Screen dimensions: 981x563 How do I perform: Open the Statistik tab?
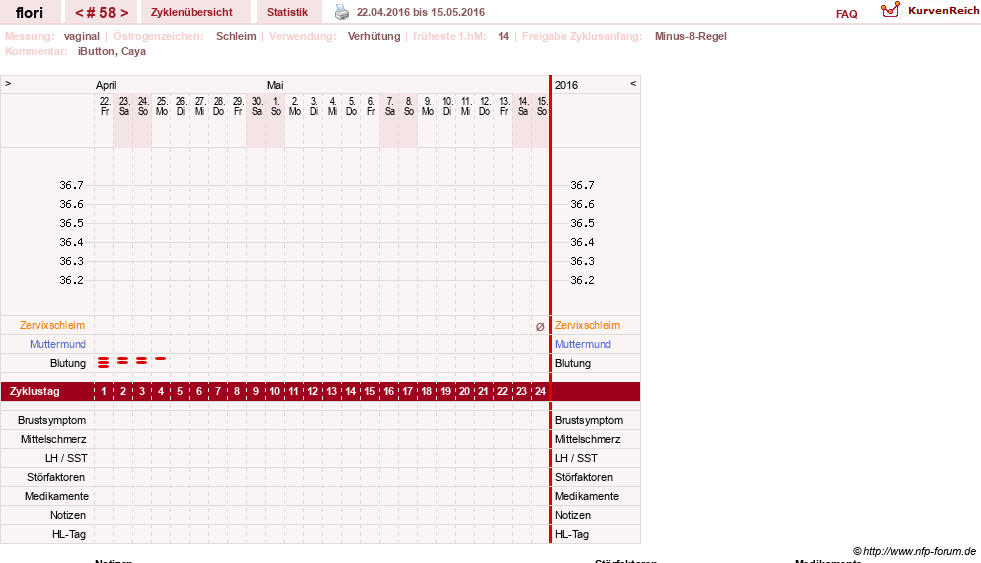tap(287, 13)
